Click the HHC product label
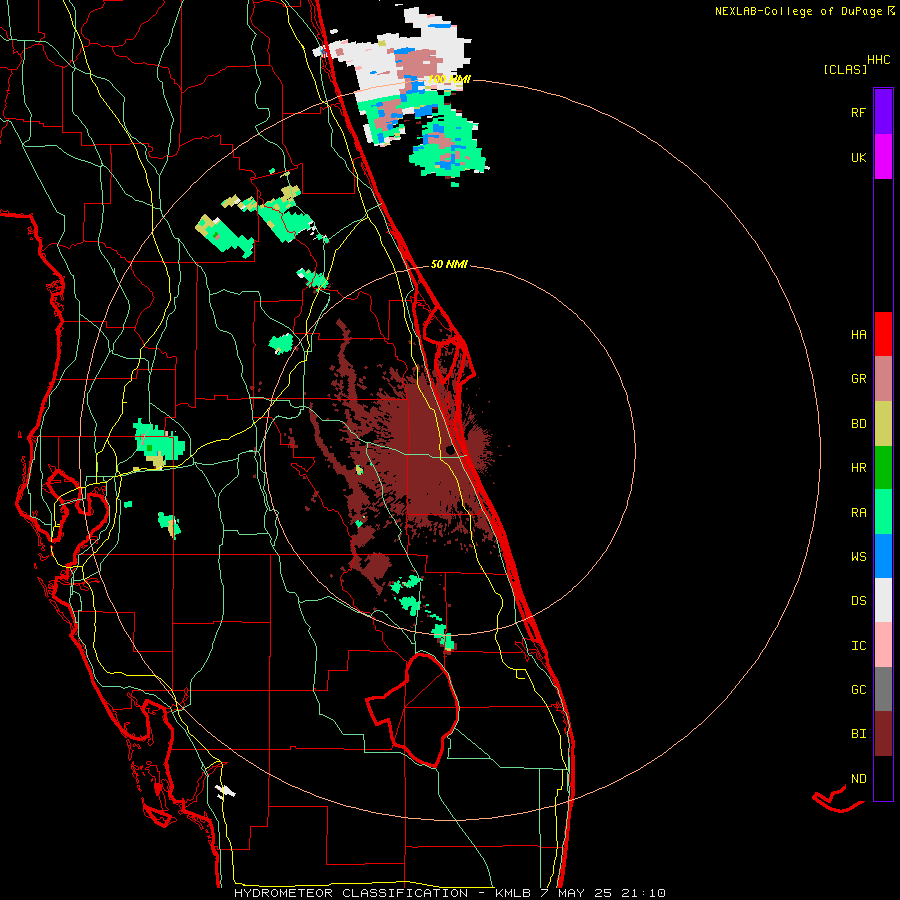Viewport: 900px width, 900px height. click(x=878, y=60)
